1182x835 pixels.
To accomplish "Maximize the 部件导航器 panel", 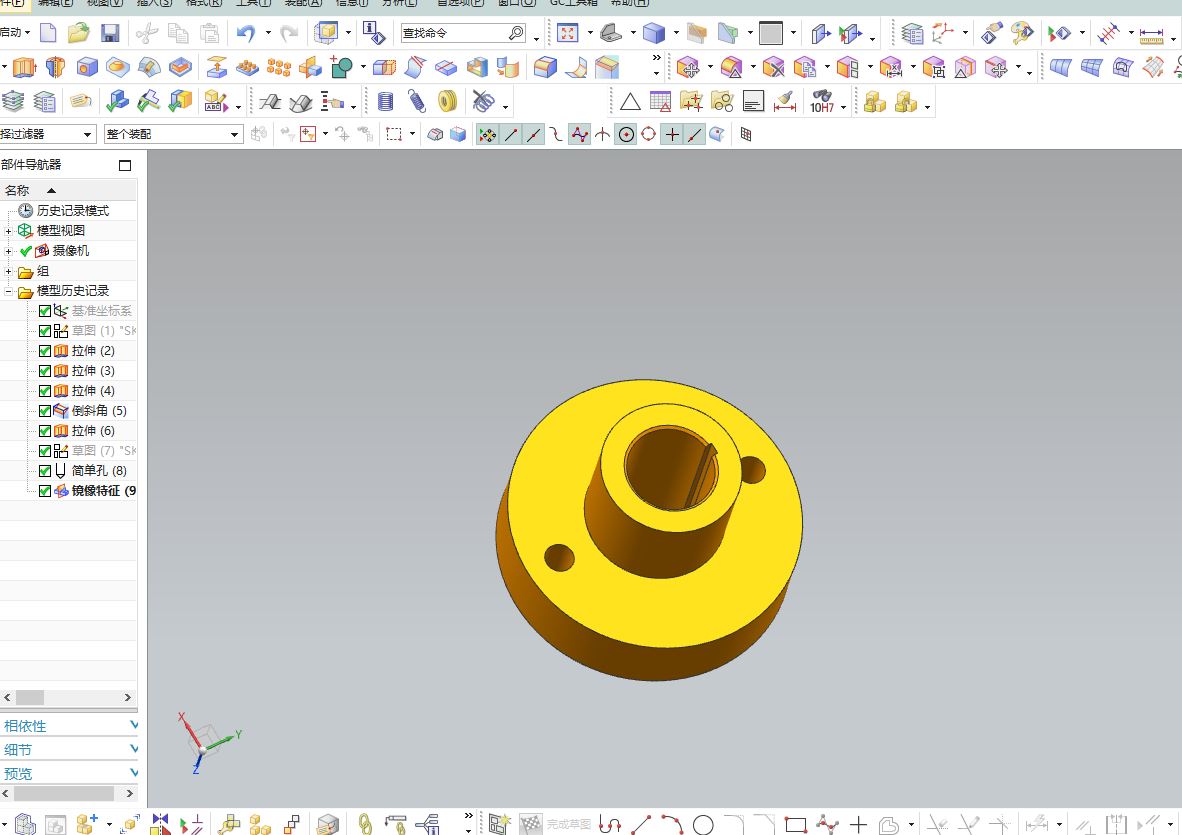I will click(x=125, y=165).
